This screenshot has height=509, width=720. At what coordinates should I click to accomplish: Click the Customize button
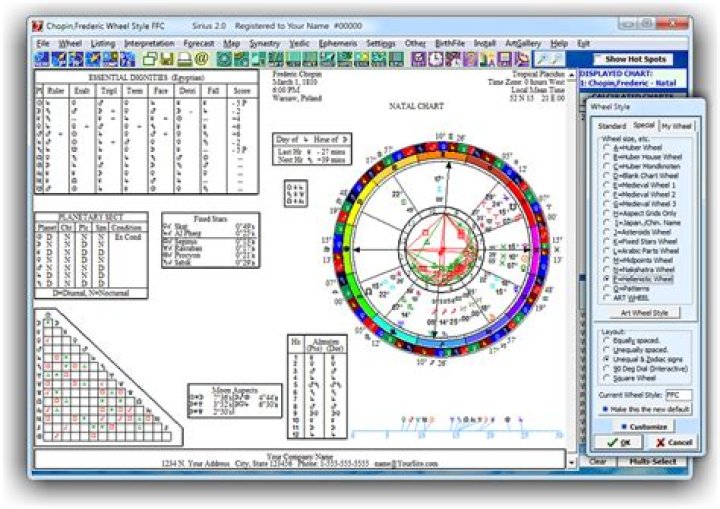[646, 426]
